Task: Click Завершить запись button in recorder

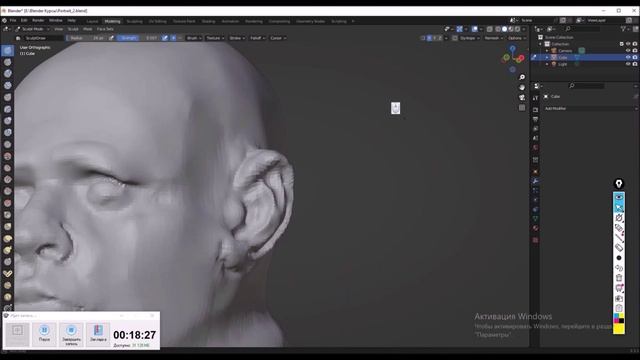Action: pos(71,334)
